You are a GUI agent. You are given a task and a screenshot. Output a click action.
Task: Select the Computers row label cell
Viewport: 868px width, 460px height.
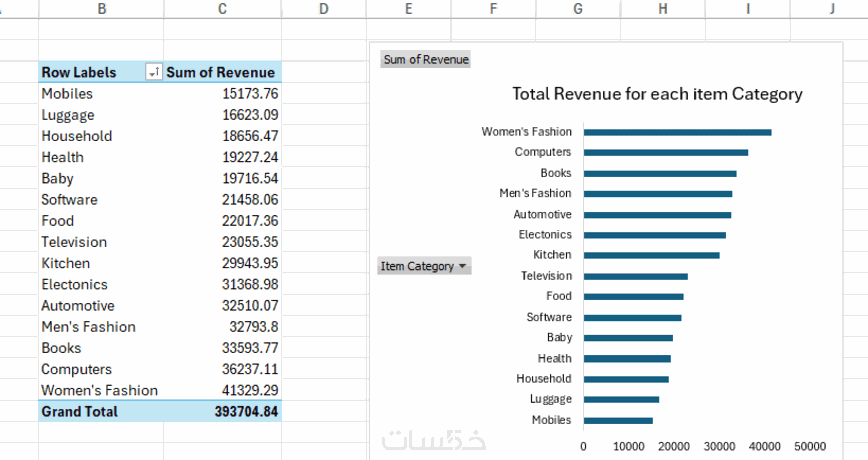[101, 369]
